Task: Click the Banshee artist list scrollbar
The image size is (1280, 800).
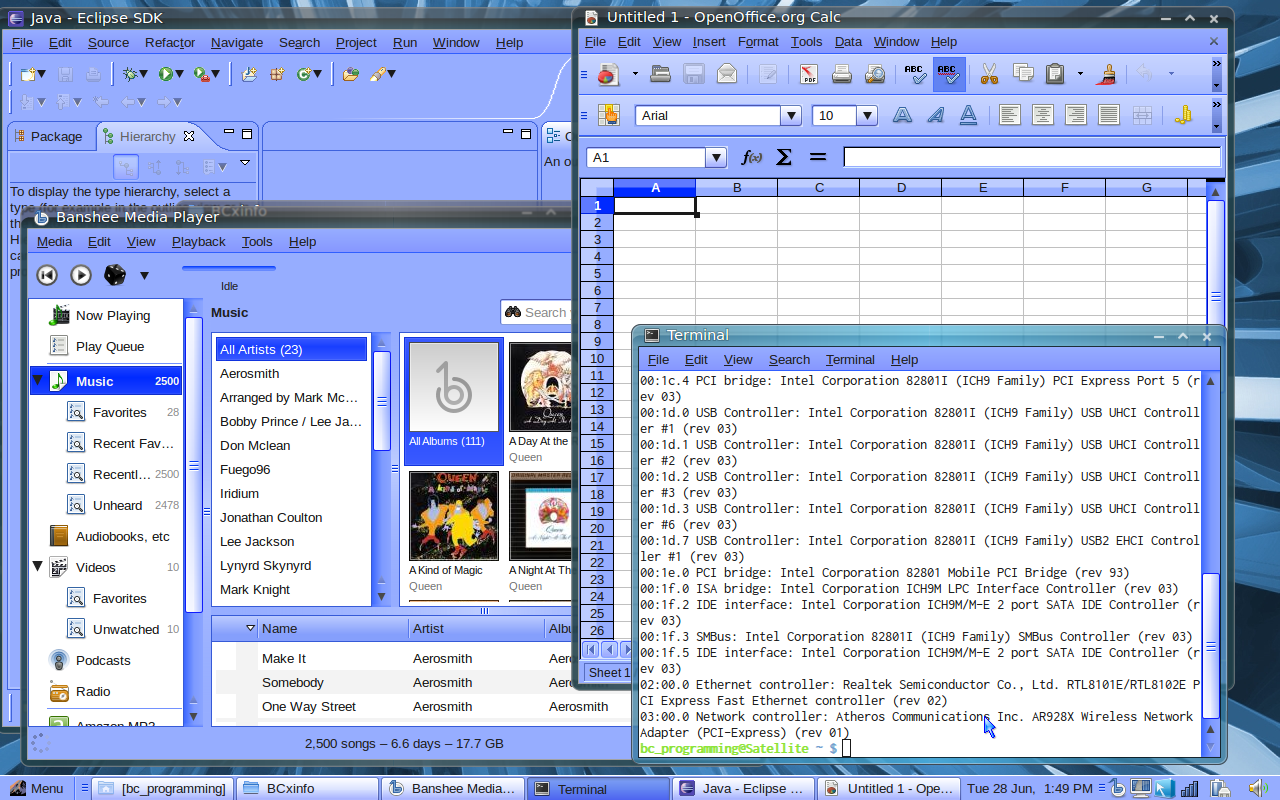Action: click(x=381, y=400)
